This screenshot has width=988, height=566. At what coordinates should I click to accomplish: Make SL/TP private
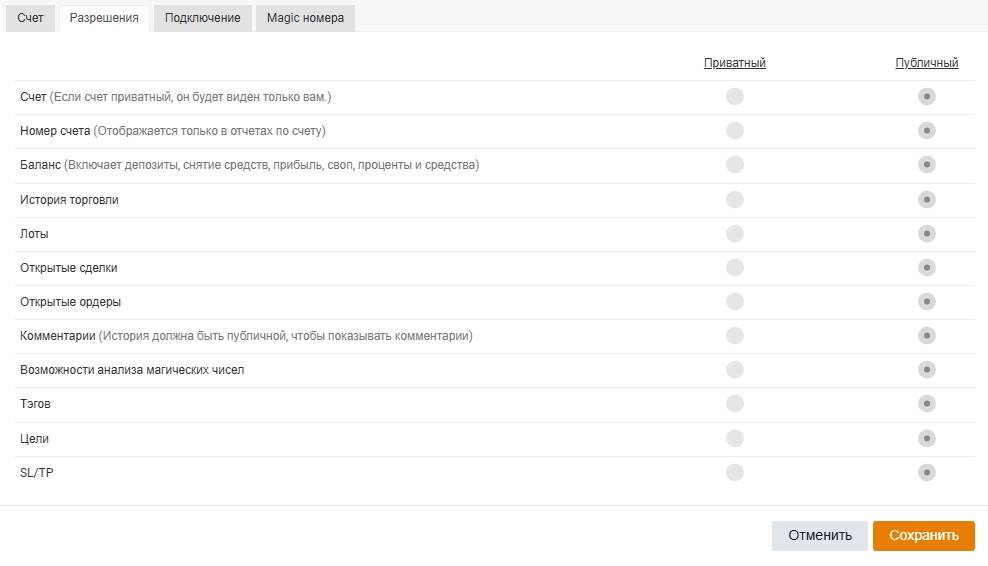tap(735, 472)
